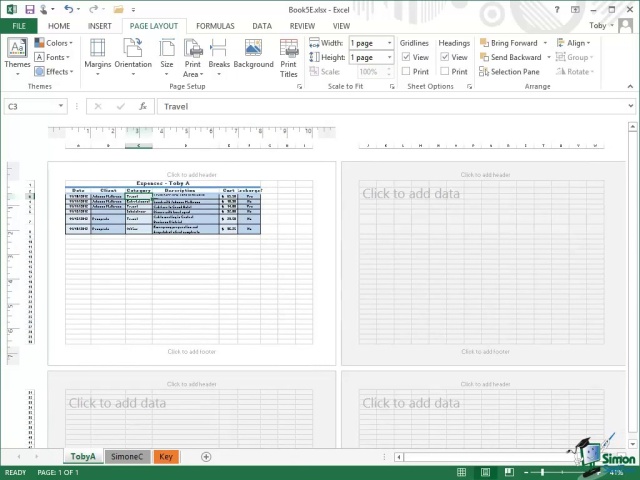Screen dimensions: 640x480
Task: Open file with the folder icon in quick access
Action: tap(118, 9)
